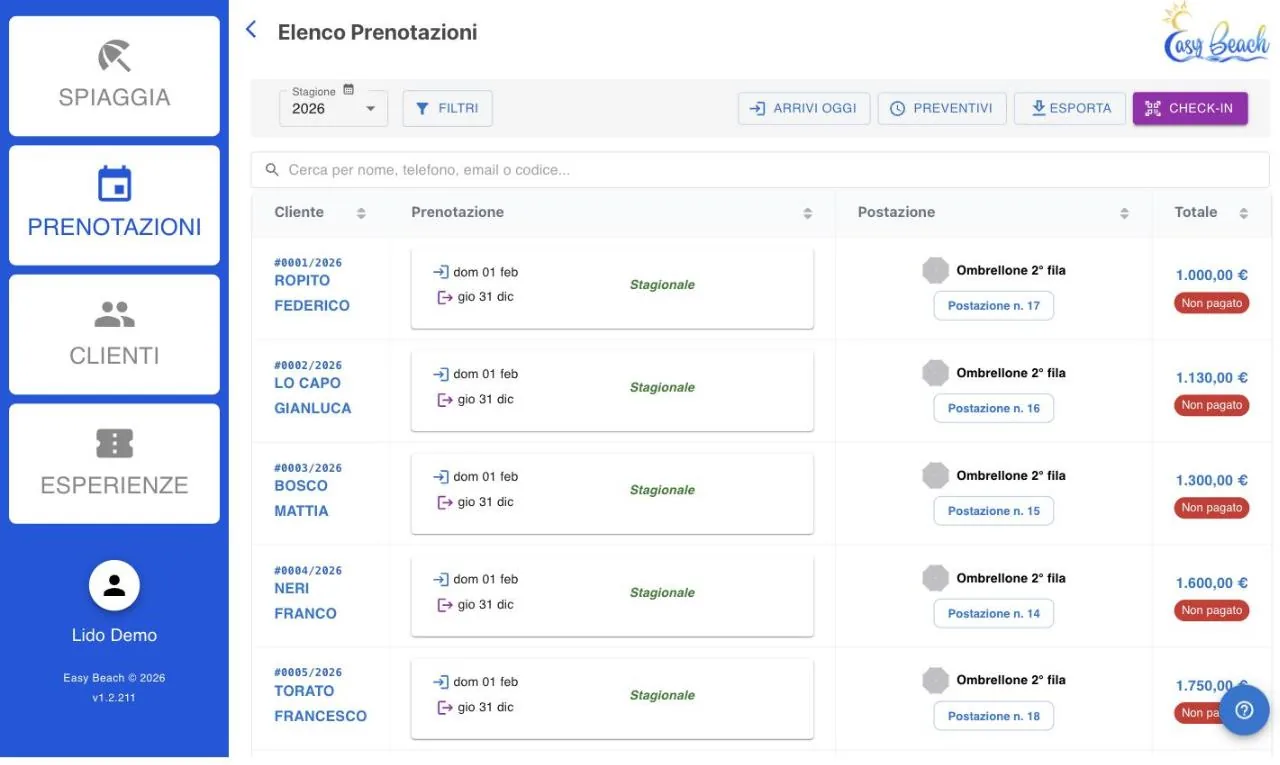1280x765 pixels.
Task: Click ESPORTA to export bookings
Action: pyautogui.click(x=1070, y=108)
